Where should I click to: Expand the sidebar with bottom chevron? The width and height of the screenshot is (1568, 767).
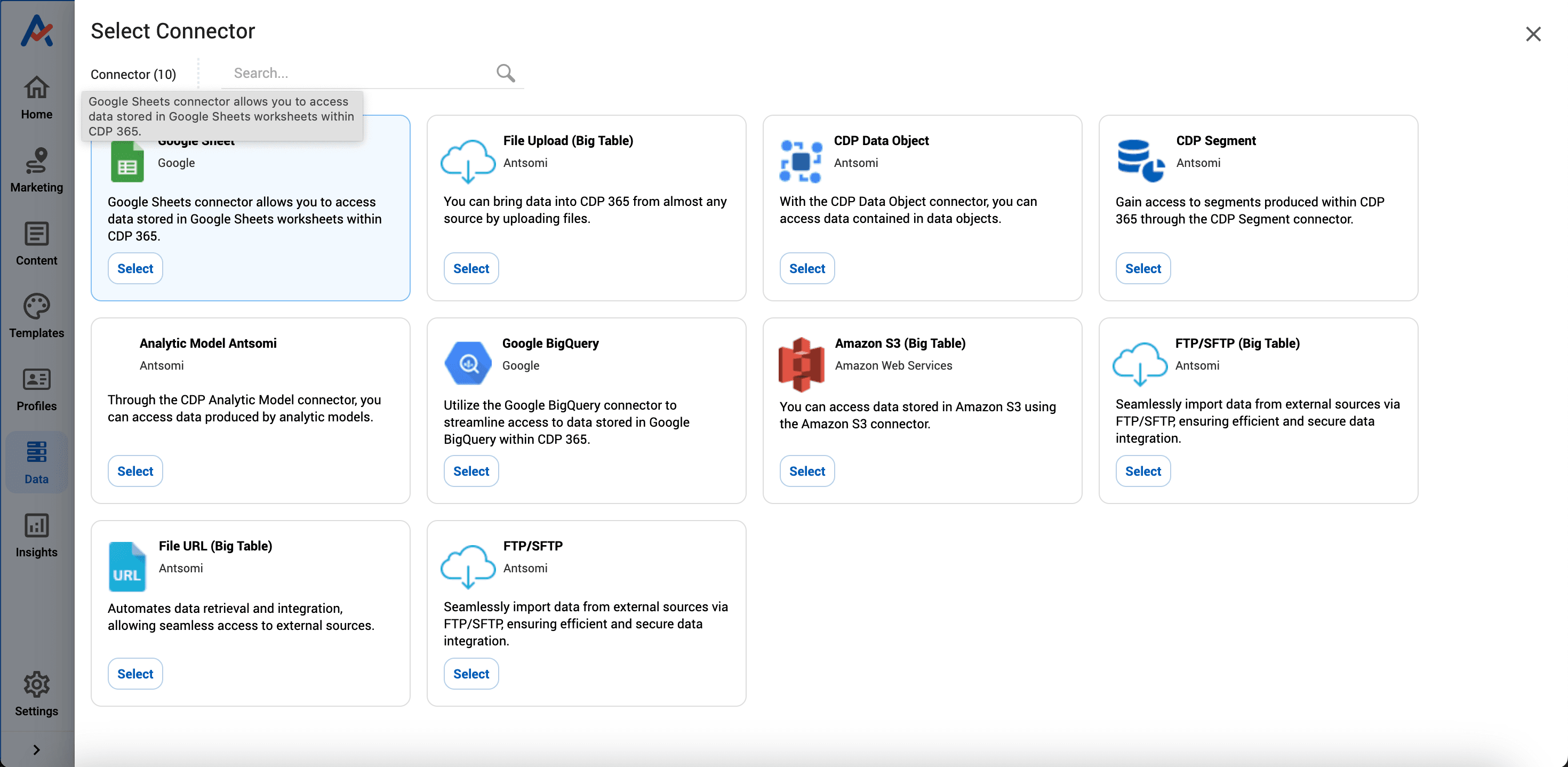(36, 749)
